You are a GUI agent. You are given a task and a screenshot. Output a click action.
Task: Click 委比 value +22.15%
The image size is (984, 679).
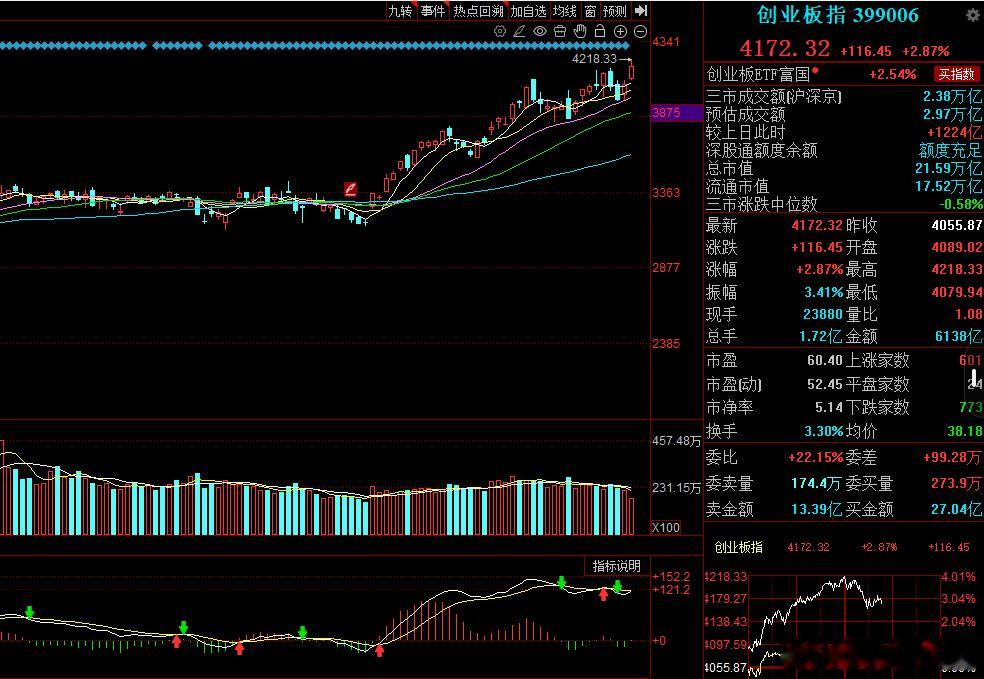click(x=816, y=457)
